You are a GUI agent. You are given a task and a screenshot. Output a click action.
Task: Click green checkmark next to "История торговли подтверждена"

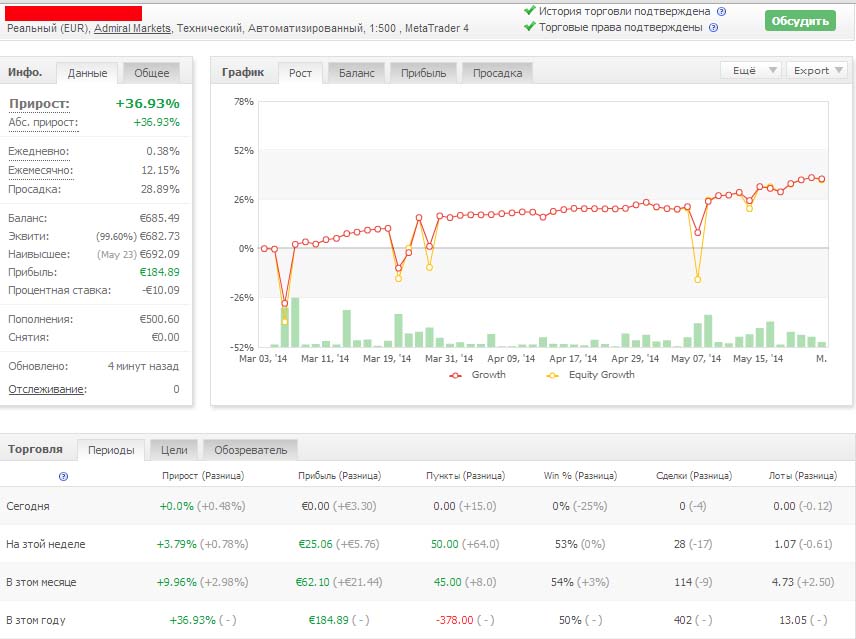point(529,11)
